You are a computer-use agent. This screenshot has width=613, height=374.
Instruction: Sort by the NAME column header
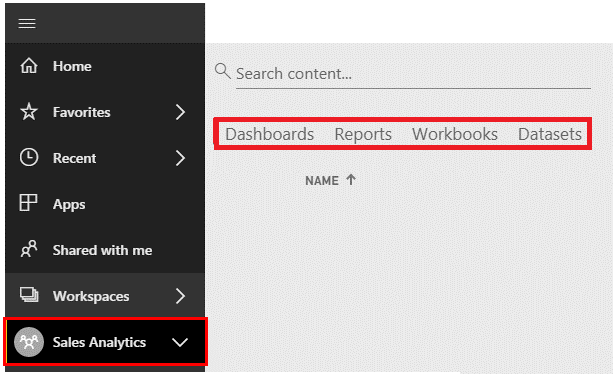point(322,181)
